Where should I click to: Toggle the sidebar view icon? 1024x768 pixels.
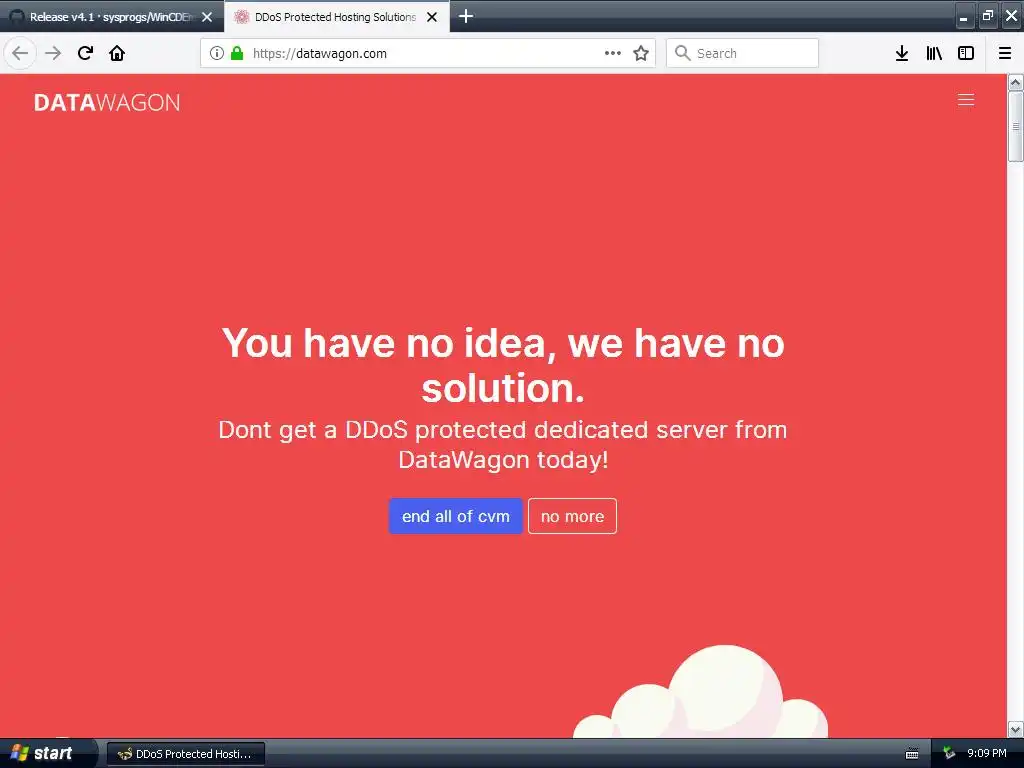966,53
